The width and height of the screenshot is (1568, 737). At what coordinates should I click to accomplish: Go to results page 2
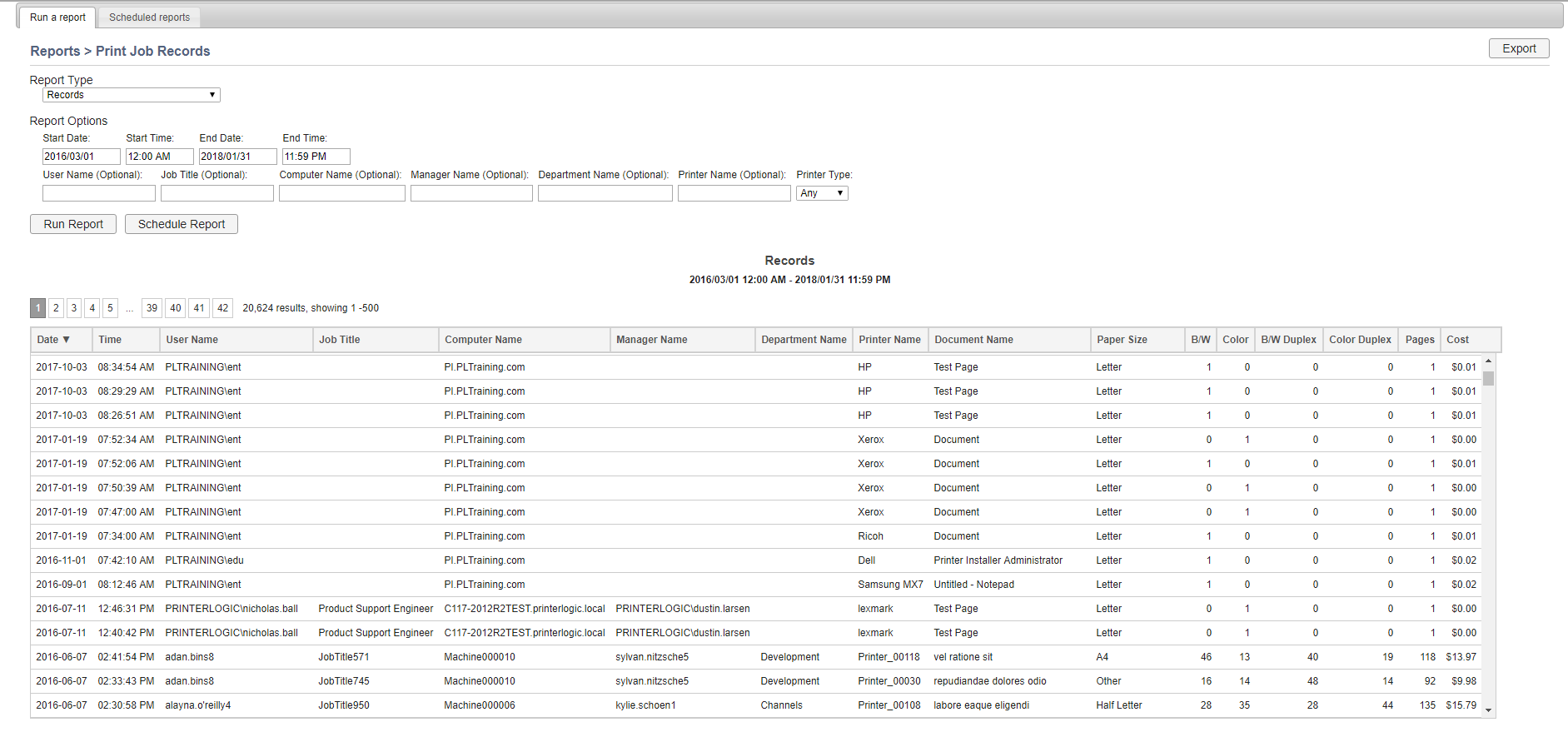click(x=56, y=308)
